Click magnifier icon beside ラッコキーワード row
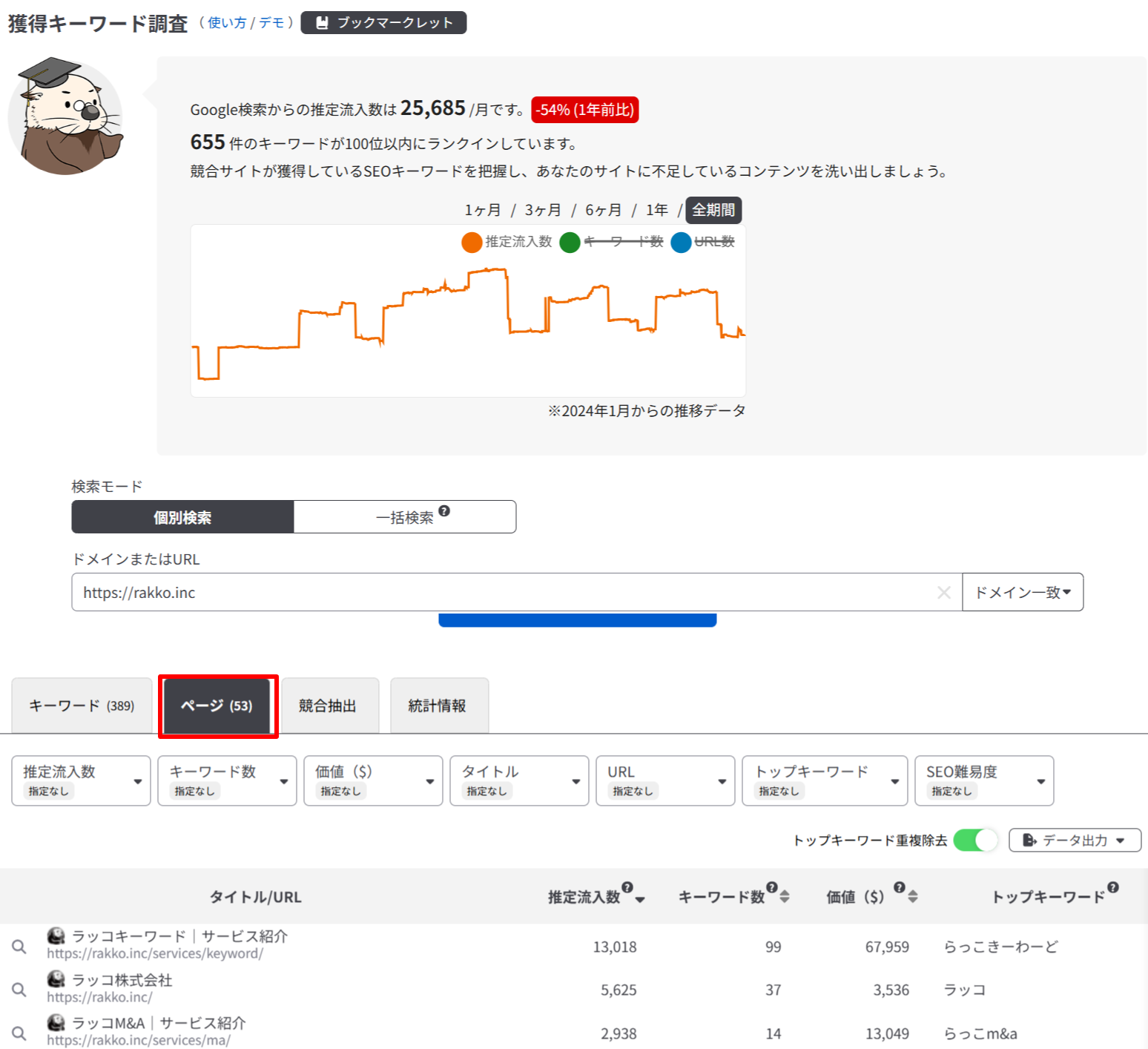 point(19,947)
